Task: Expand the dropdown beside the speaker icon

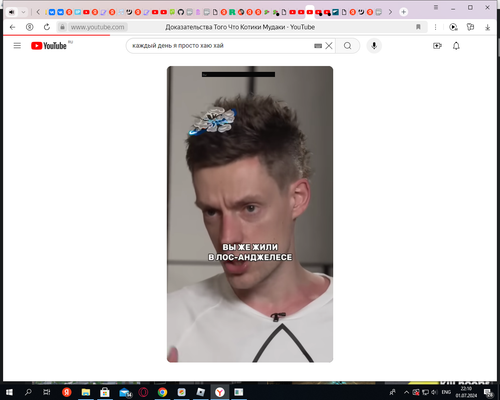Action: [x=23, y=12]
